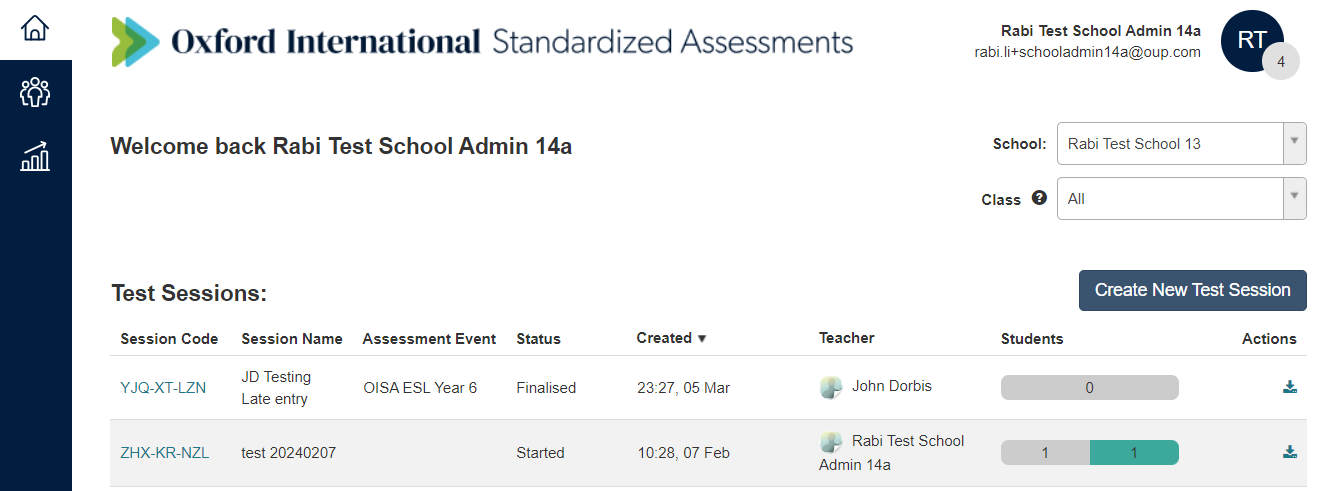
Task: Click the Oxford International logo arrow
Action: click(x=135, y=42)
